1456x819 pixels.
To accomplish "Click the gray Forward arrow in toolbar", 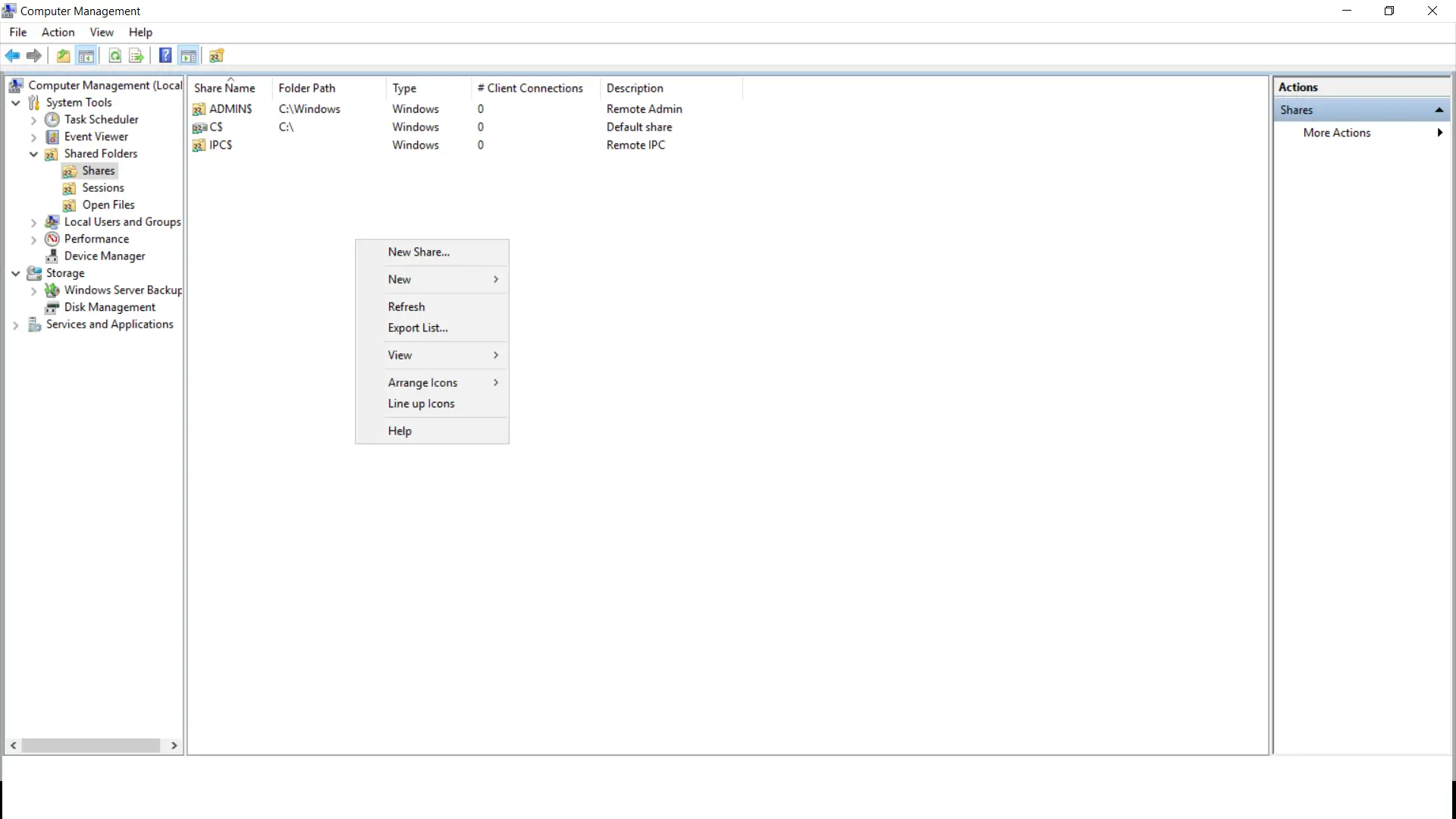I will (x=34, y=55).
